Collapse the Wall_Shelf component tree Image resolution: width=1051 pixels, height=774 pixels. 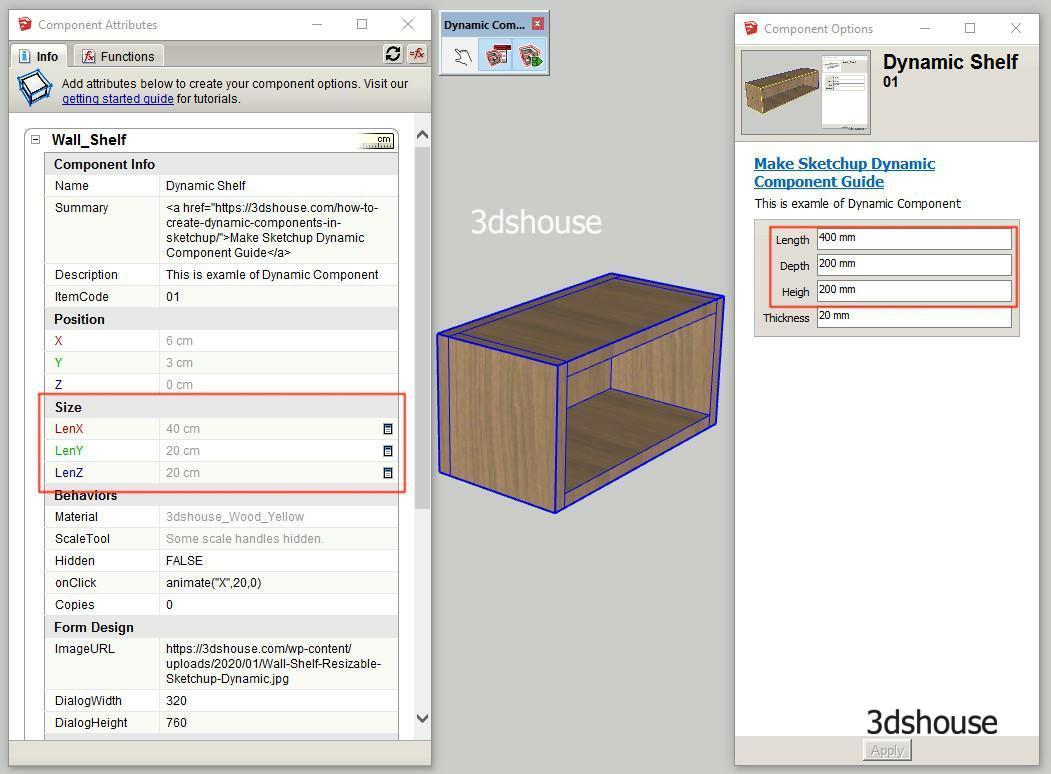pos(35,140)
